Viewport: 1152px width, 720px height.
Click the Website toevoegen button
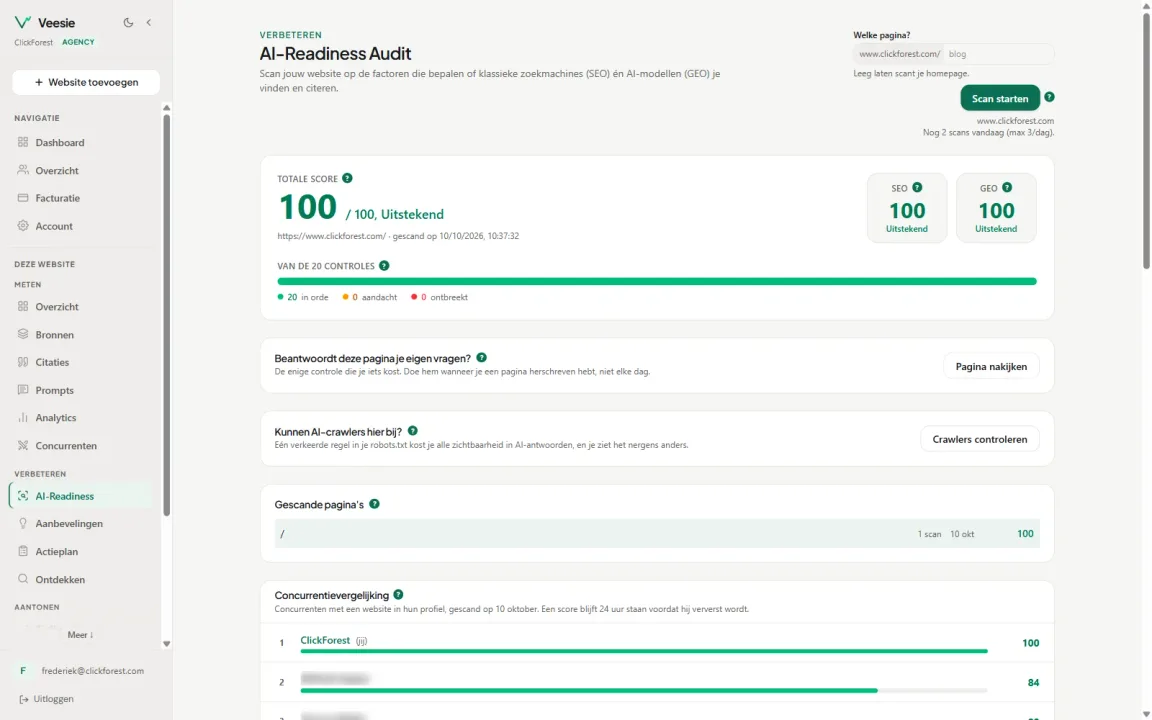86,82
